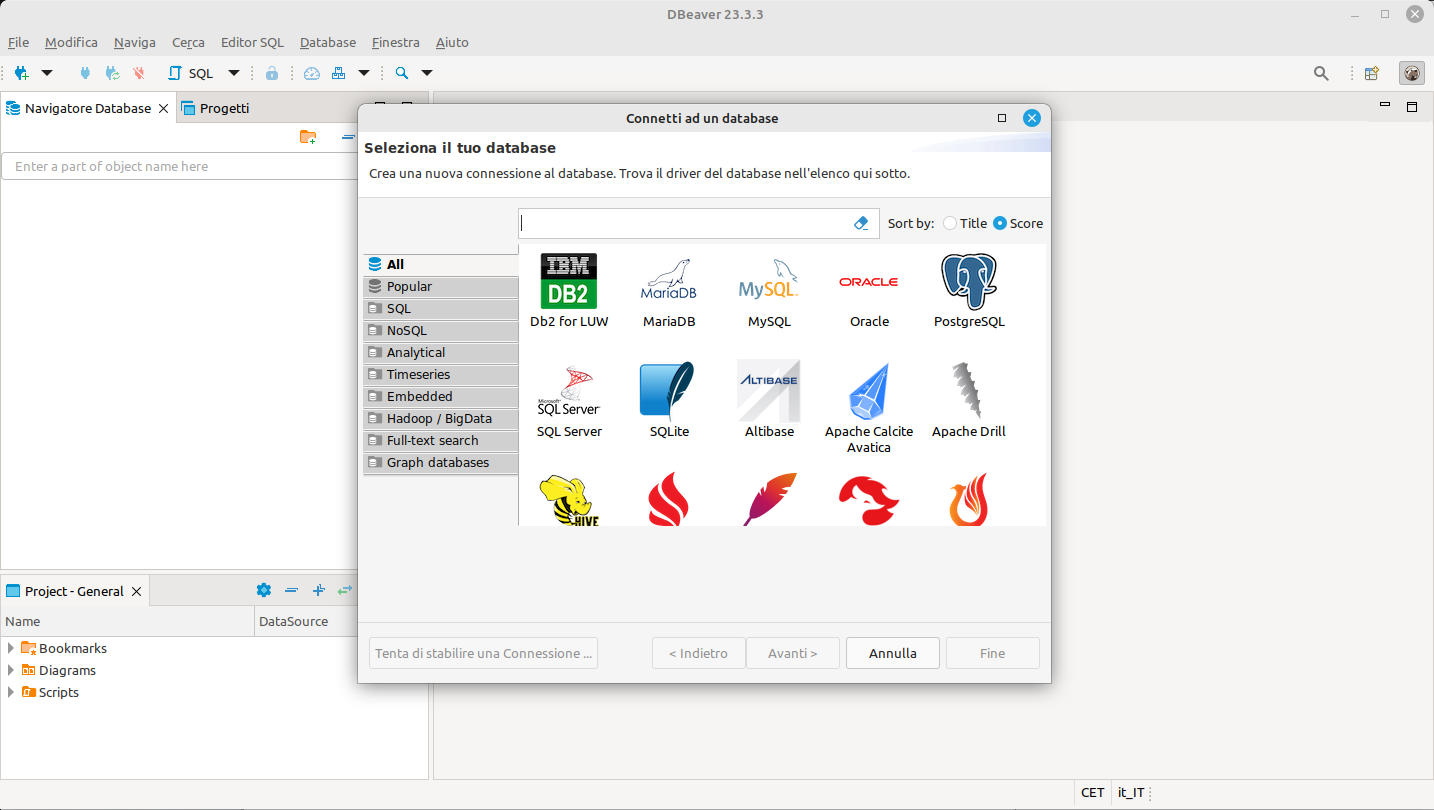The width and height of the screenshot is (1434, 810).
Task: Choose the SQL Server driver icon
Action: coord(569,392)
